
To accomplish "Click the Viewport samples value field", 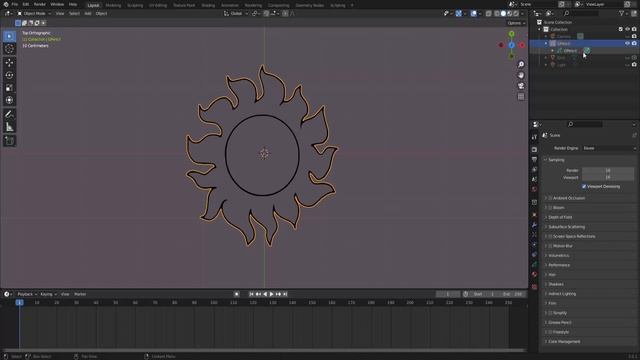I will (608, 178).
